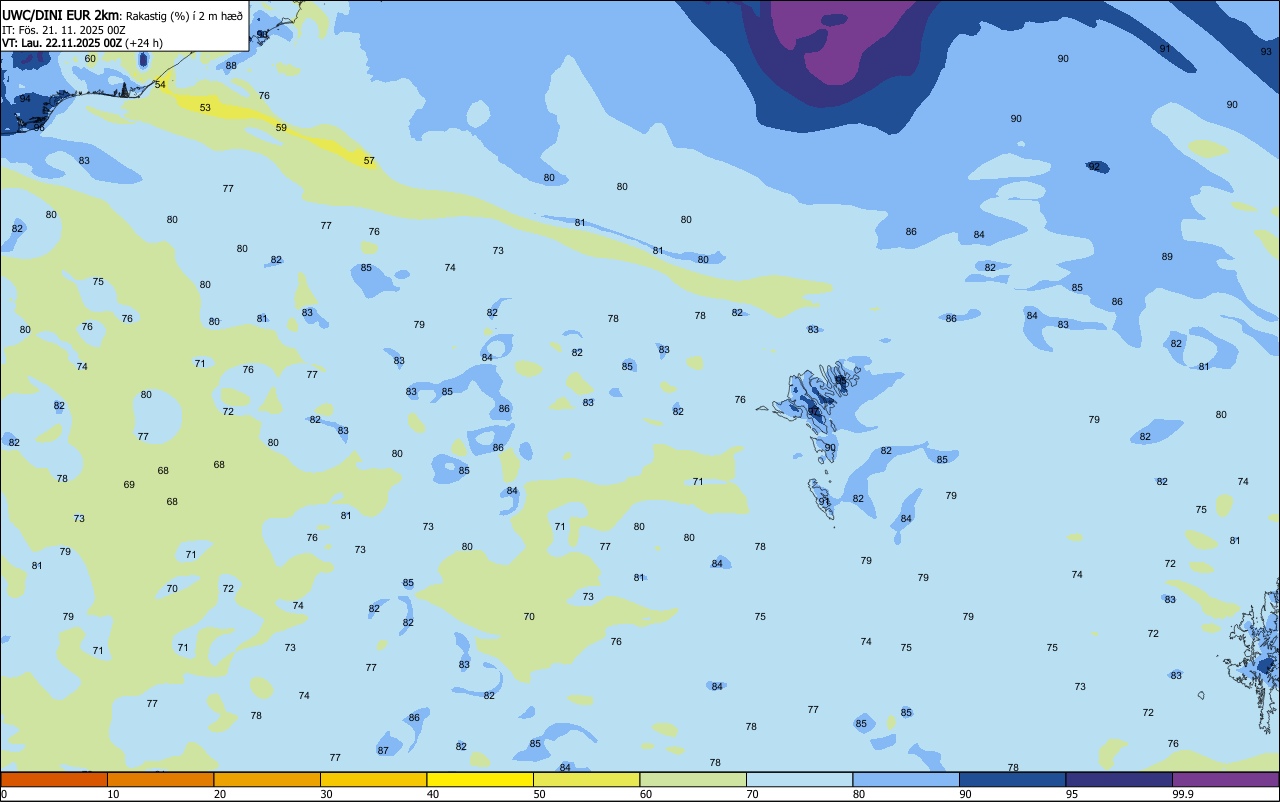This screenshot has width=1280, height=802.
Task: Click the humidity value '59' on the map
Action: point(281,127)
